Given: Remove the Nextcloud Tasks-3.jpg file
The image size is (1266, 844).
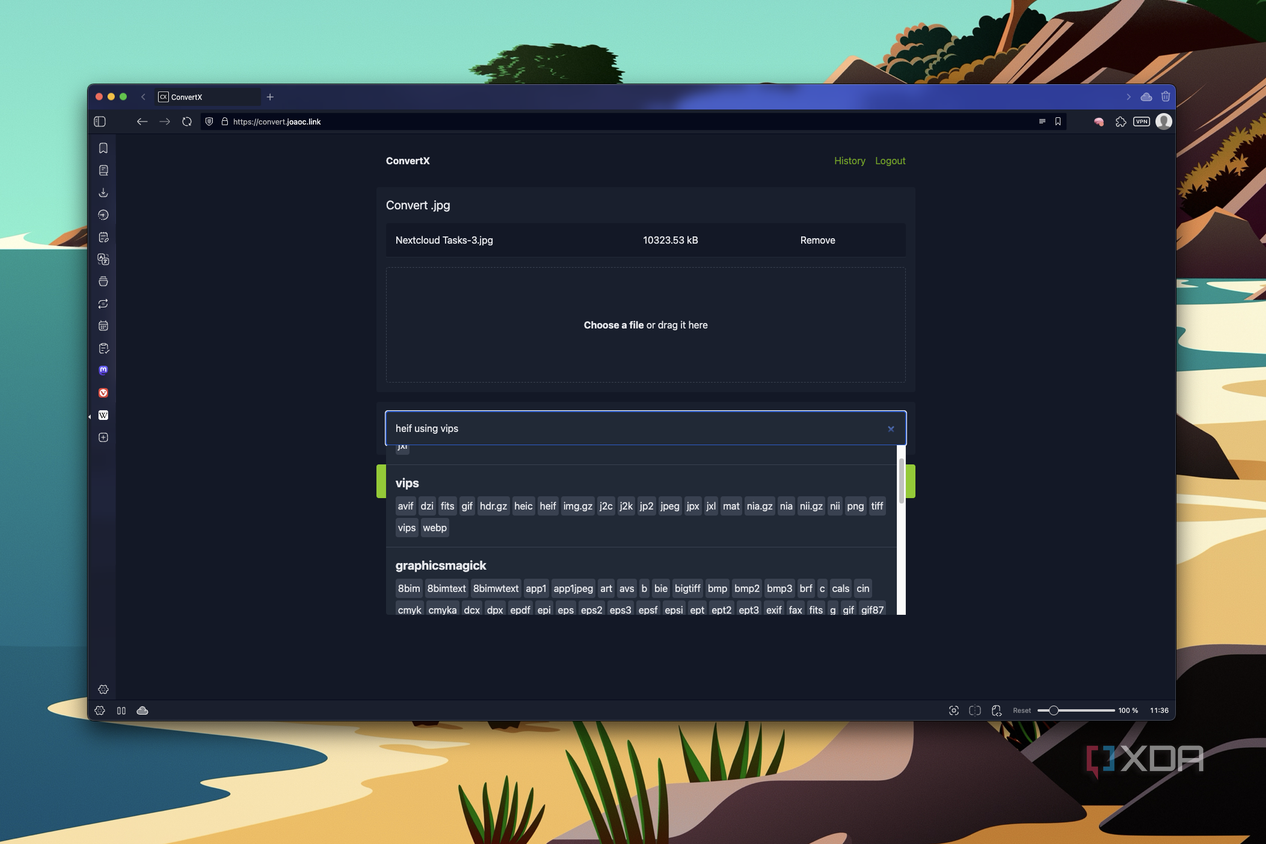Looking at the screenshot, I should [x=817, y=240].
